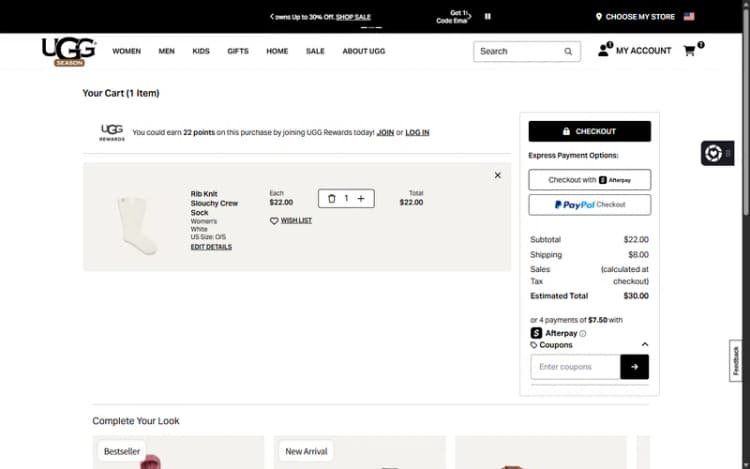Click the Shipping $8.00 value
The image size is (750, 469).
pyautogui.click(x=638, y=255)
